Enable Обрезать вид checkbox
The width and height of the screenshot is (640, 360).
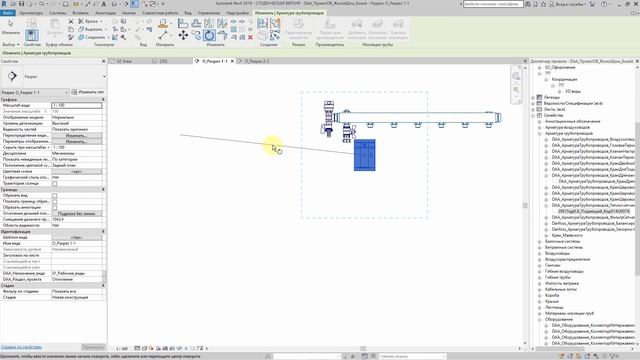(55, 196)
